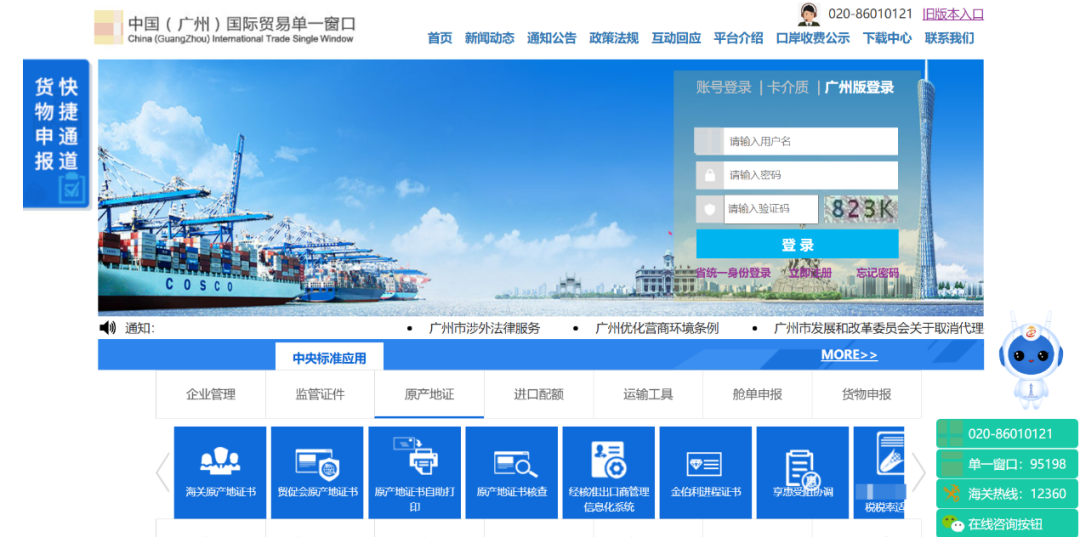Open 通知公告 navigation item
This screenshot has height=537, width=1080.
click(552, 39)
